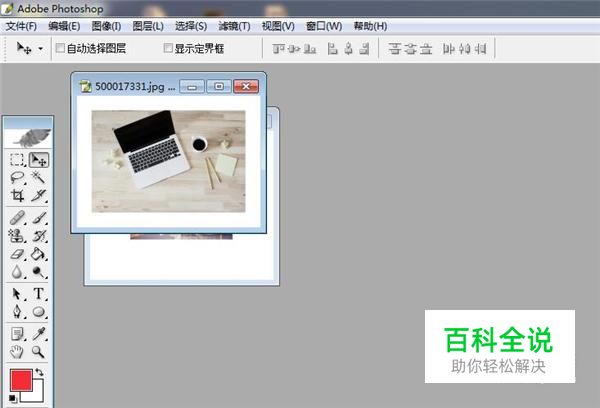Click distribute vertical centers in options bar

pyautogui.click(x=411, y=49)
